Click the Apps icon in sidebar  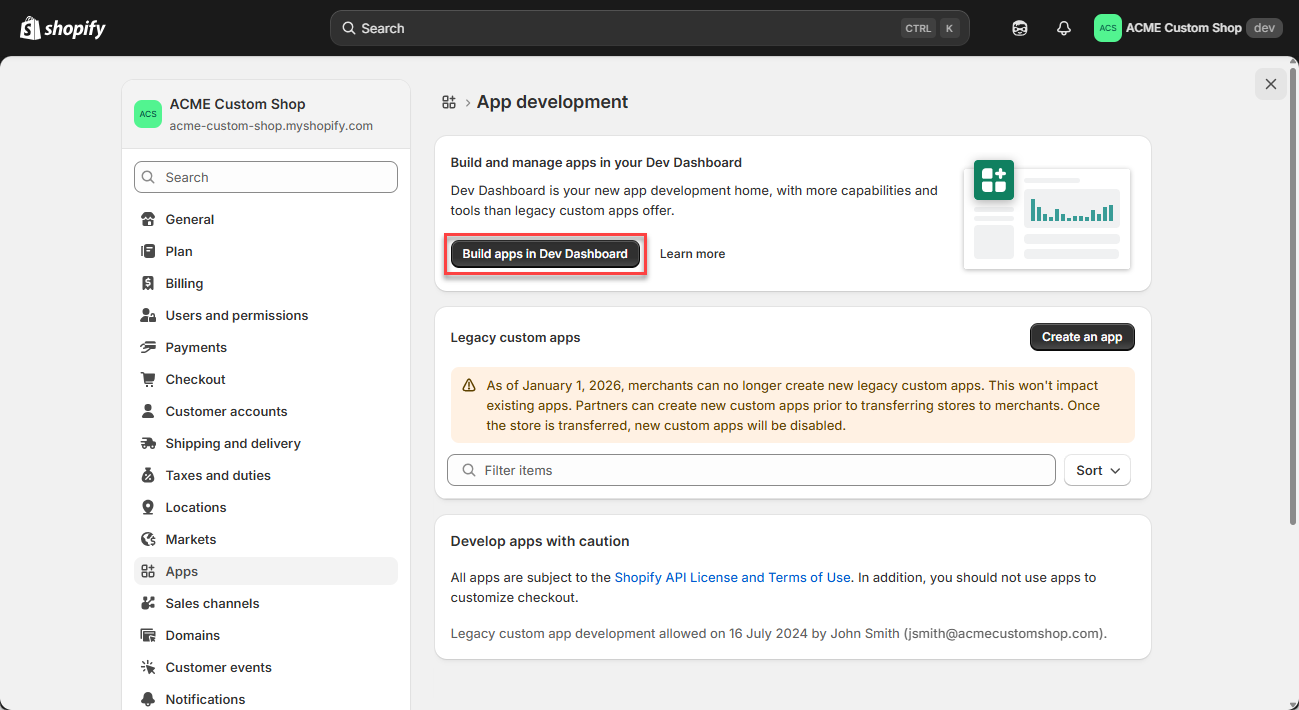pos(148,571)
